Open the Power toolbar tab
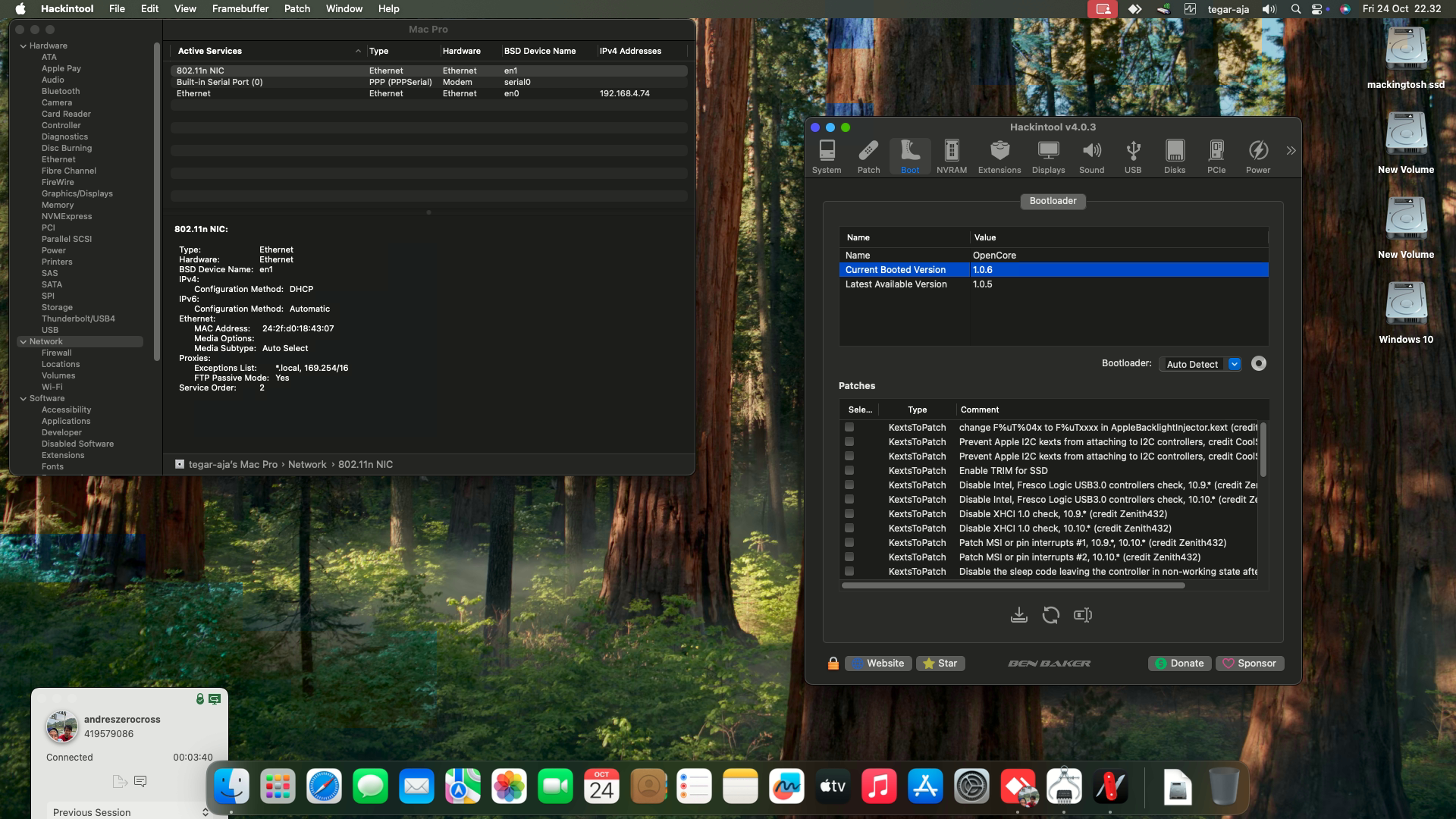Viewport: 1456px width, 819px height. click(1258, 157)
